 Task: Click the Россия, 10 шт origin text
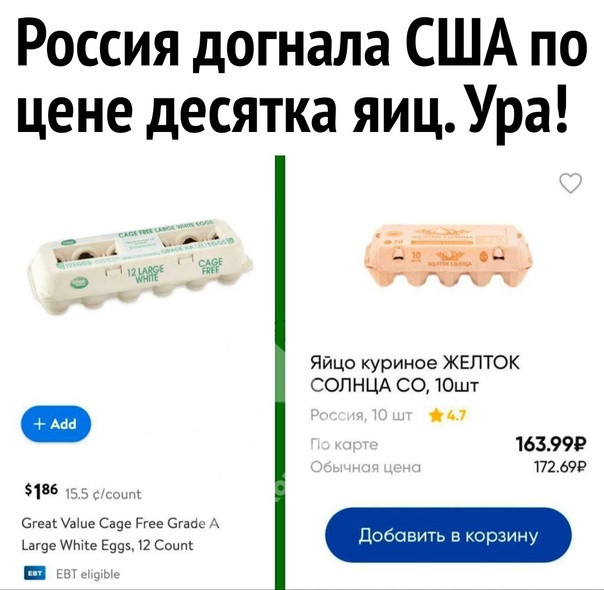[x=361, y=416]
